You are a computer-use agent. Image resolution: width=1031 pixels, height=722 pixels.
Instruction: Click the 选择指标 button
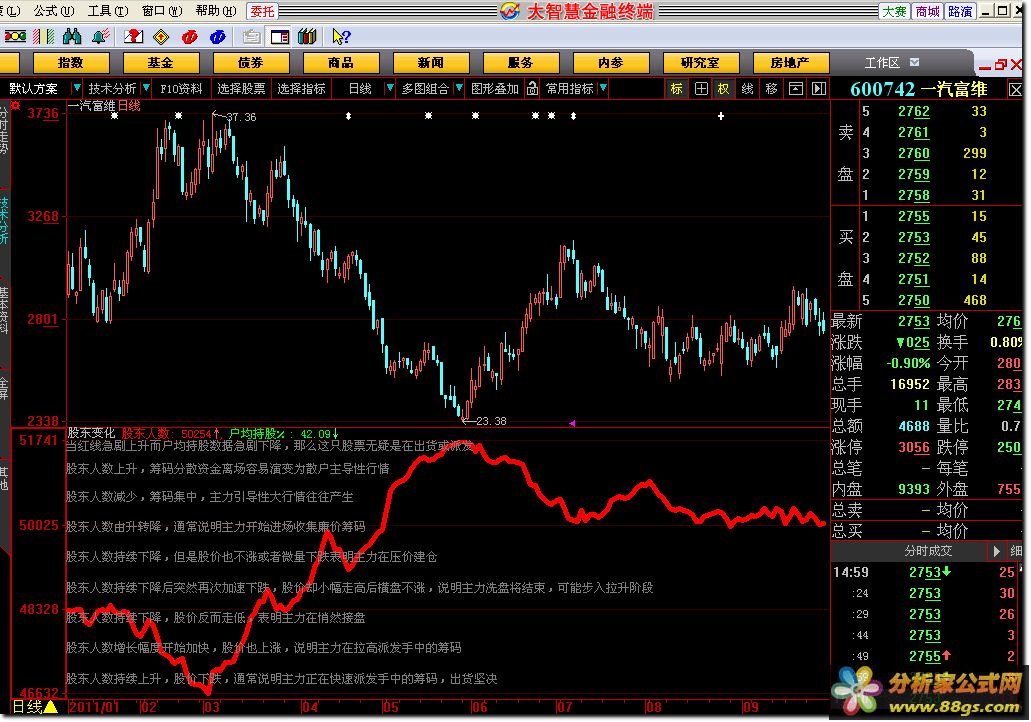(x=301, y=88)
